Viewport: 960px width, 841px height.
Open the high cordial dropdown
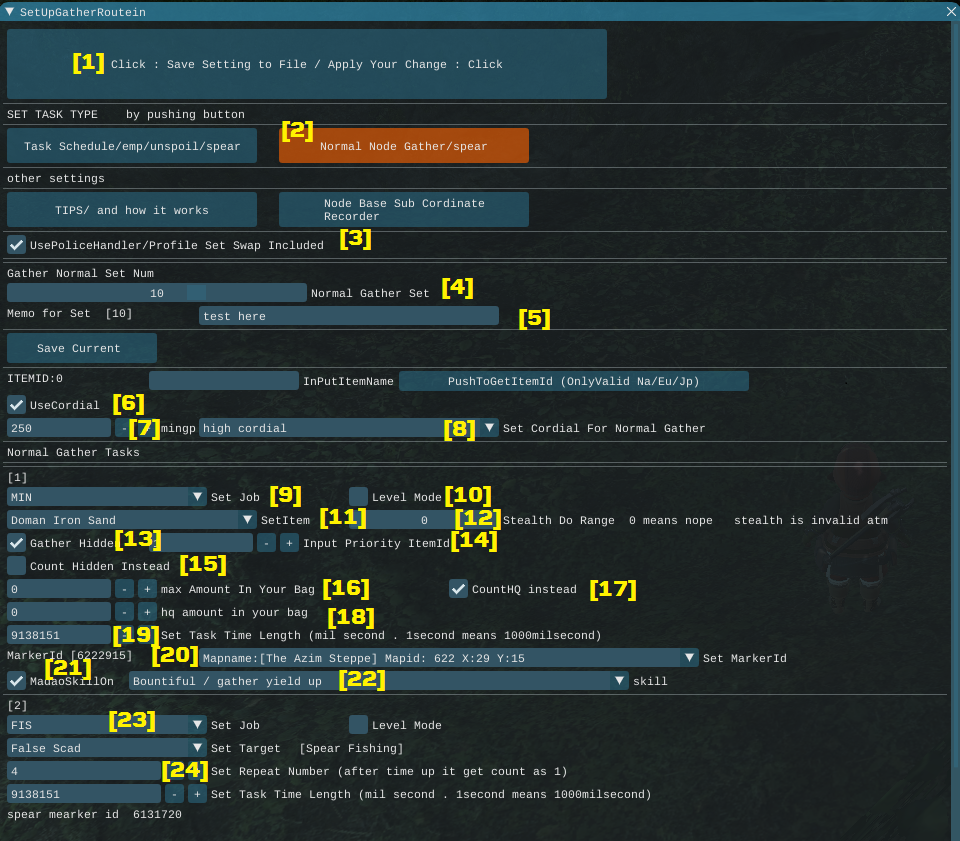pyautogui.click(x=489, y=428)
